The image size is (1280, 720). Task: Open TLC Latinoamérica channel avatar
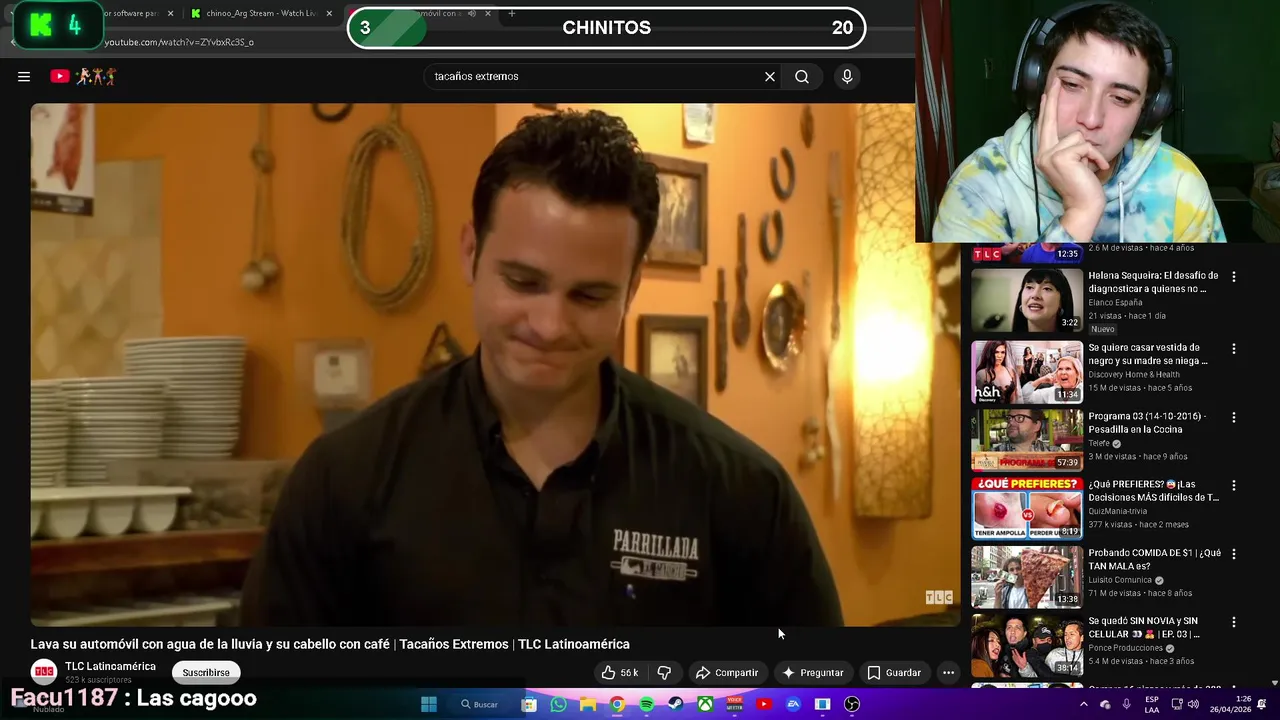(x=44, y=672)
